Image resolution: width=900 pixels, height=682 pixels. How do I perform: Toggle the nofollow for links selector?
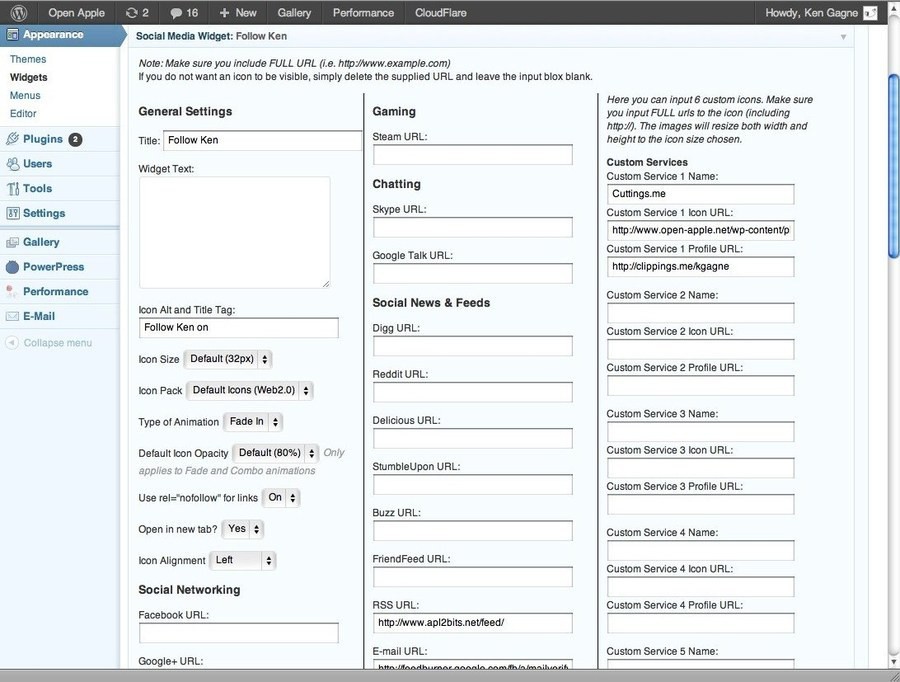[x=281, y=498]
